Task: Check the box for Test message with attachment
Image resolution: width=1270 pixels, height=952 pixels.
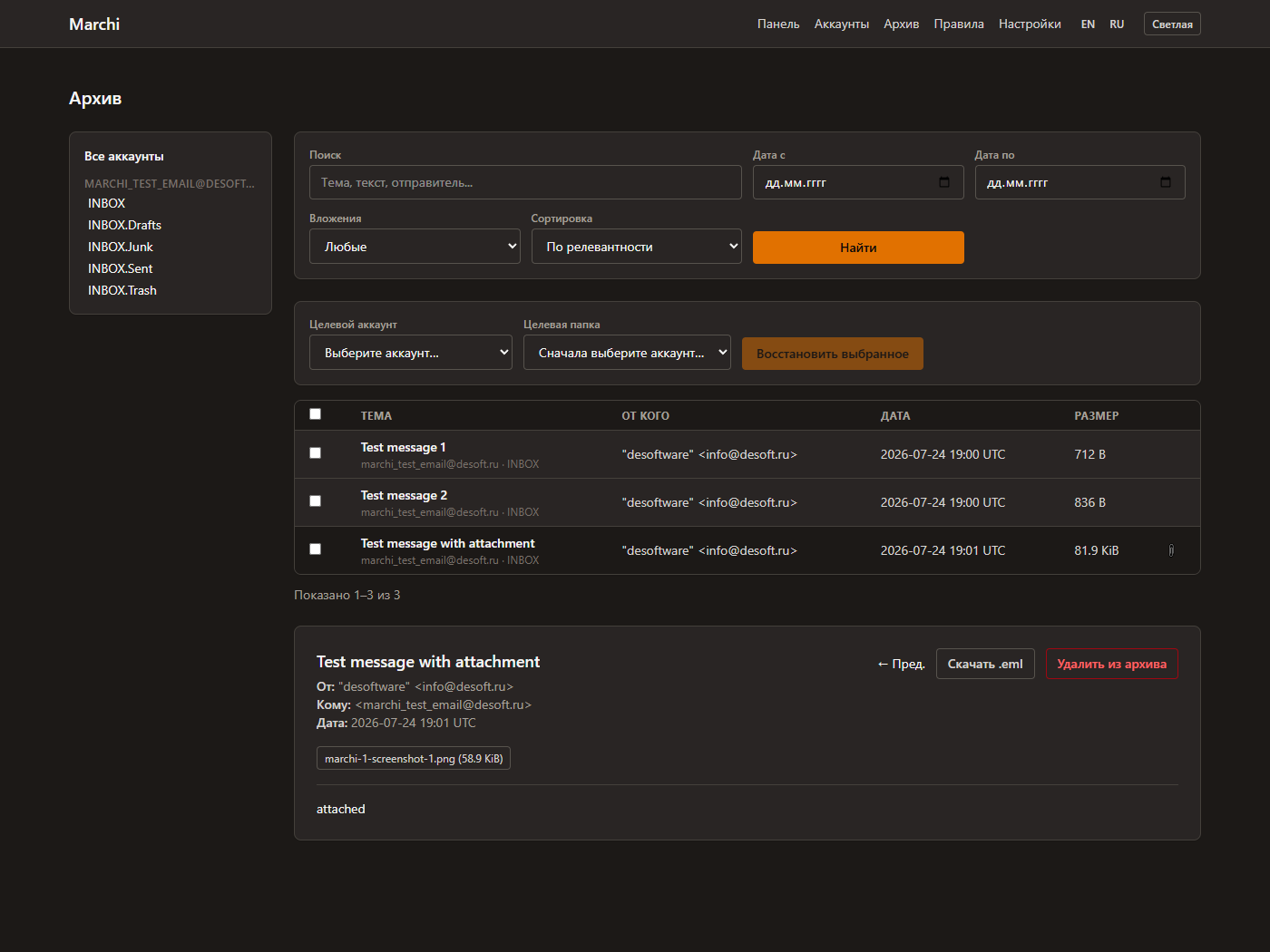Action: [x=315, y=549]
